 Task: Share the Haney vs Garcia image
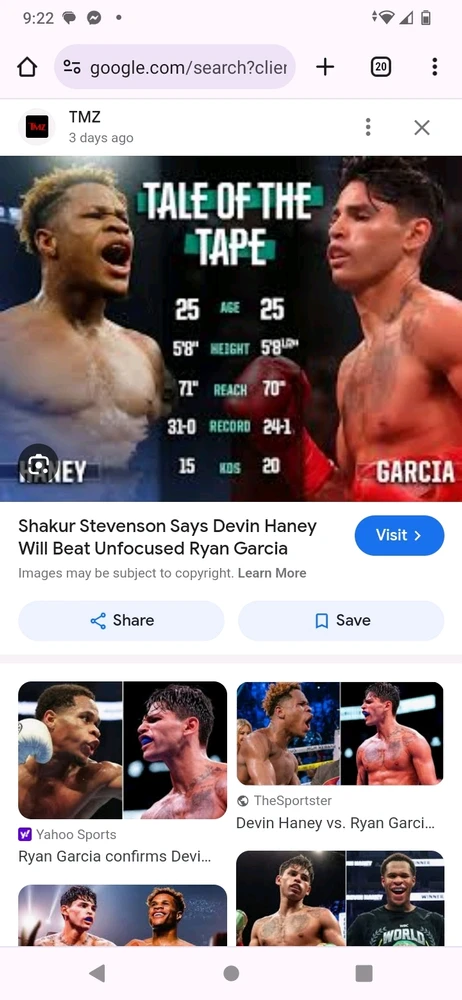click(x=121, y=621)
